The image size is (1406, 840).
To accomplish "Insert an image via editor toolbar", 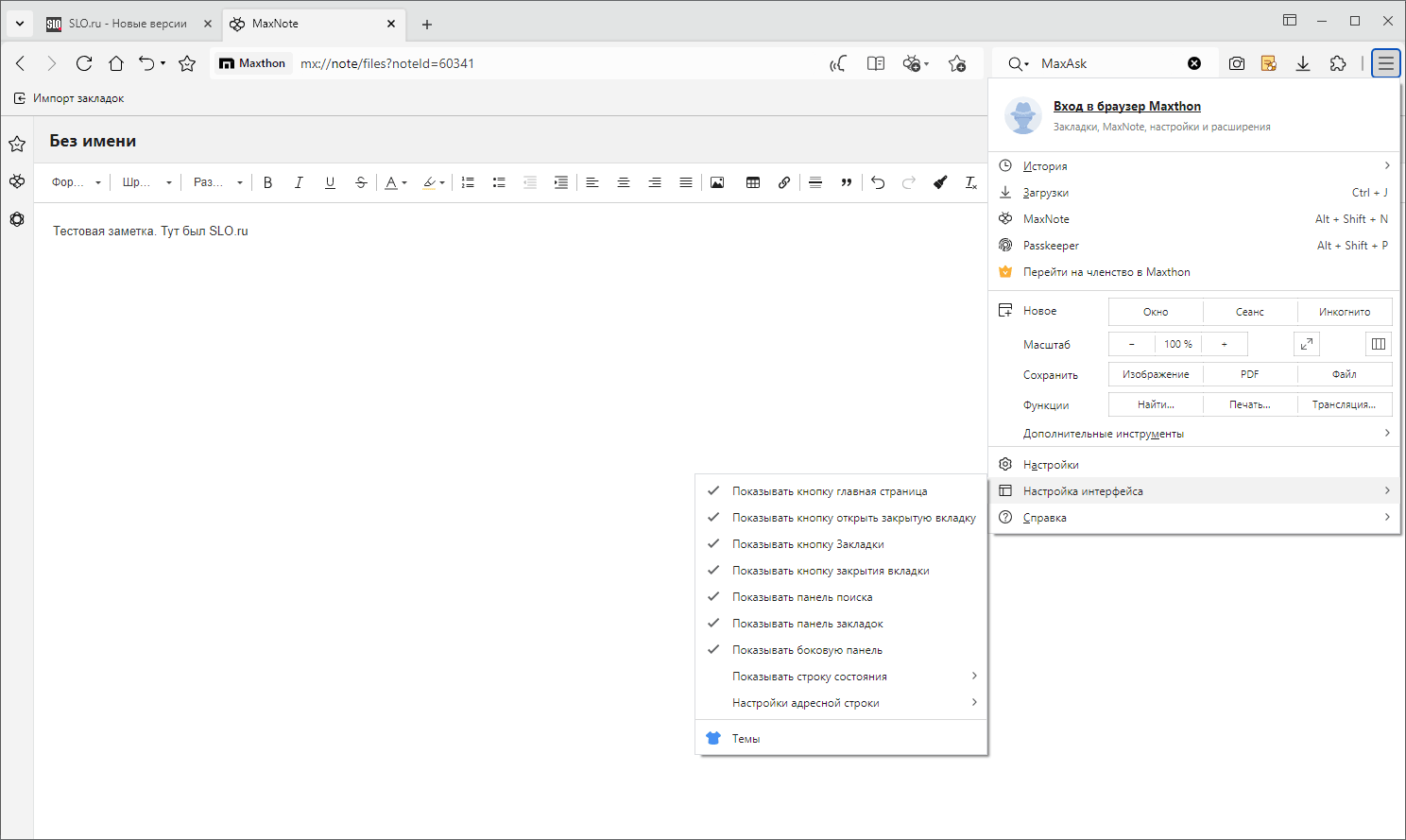I will click(717, 182).
